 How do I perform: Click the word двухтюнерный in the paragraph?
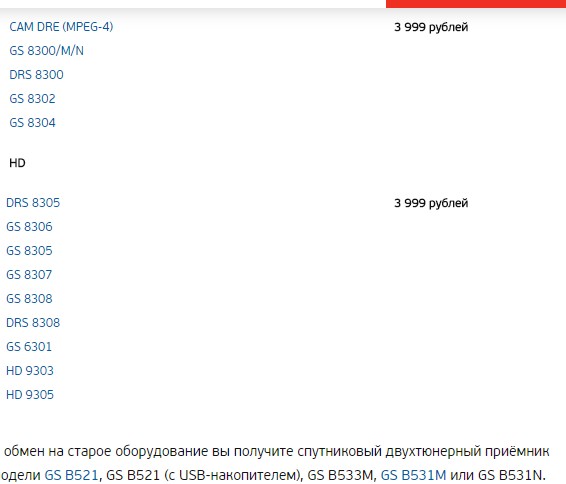point(433,452)
